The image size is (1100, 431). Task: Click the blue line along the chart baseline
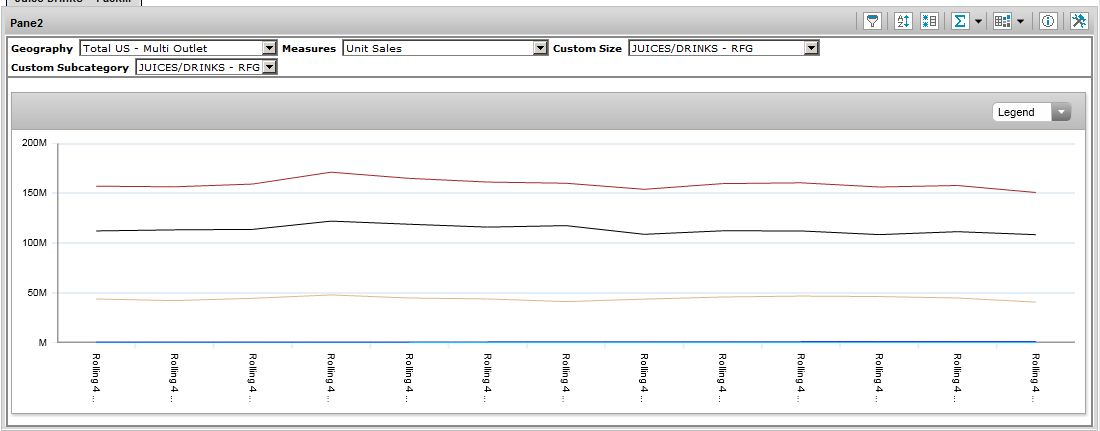500,342
